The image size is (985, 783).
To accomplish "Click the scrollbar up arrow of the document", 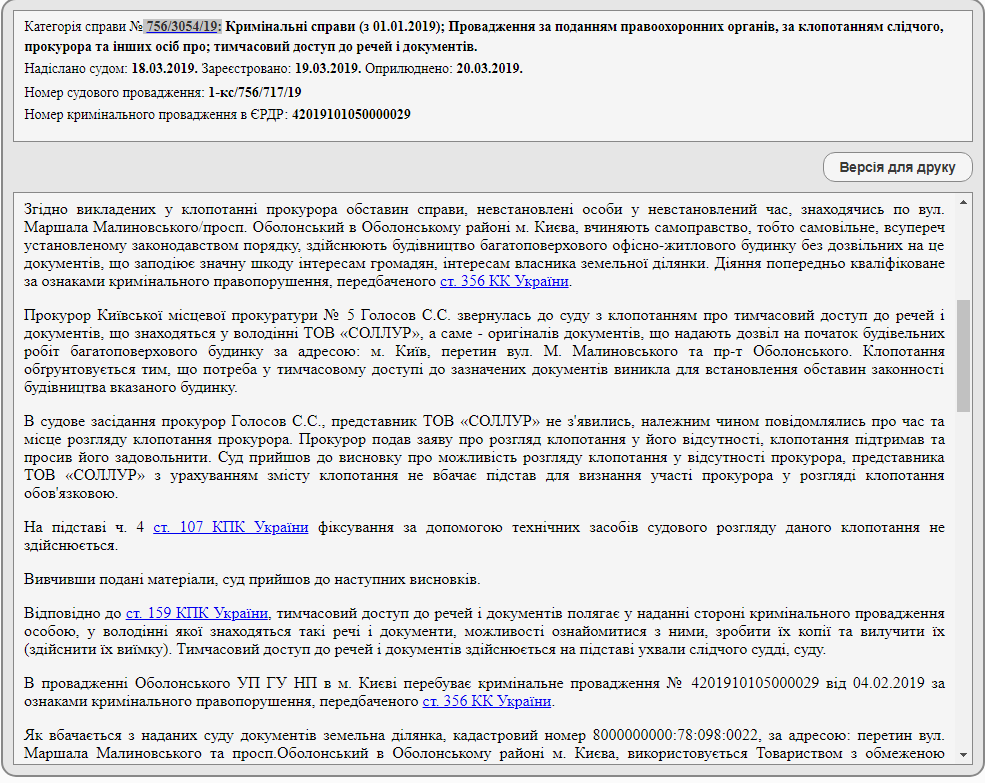I will pos(963,202).
